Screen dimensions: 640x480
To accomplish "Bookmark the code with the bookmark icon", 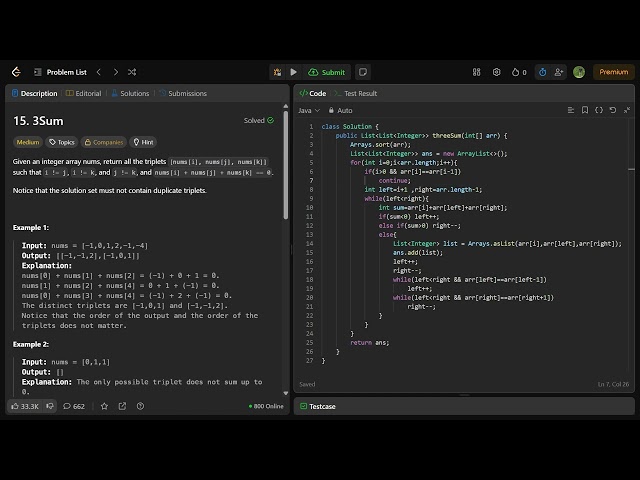I will [x=585, y=110].
